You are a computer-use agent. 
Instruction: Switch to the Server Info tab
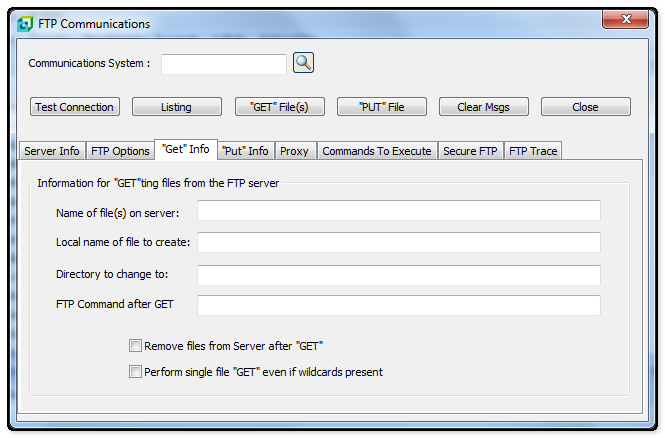52,151
